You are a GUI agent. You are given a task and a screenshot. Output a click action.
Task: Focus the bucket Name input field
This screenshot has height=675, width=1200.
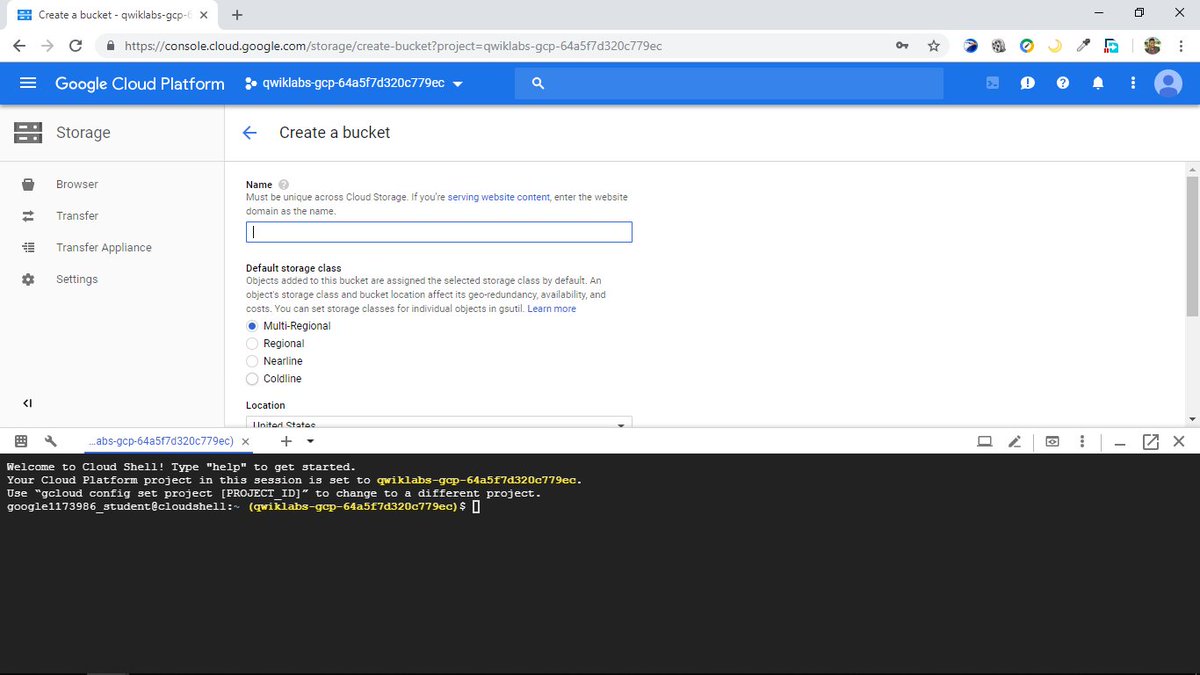pos(439,232)
